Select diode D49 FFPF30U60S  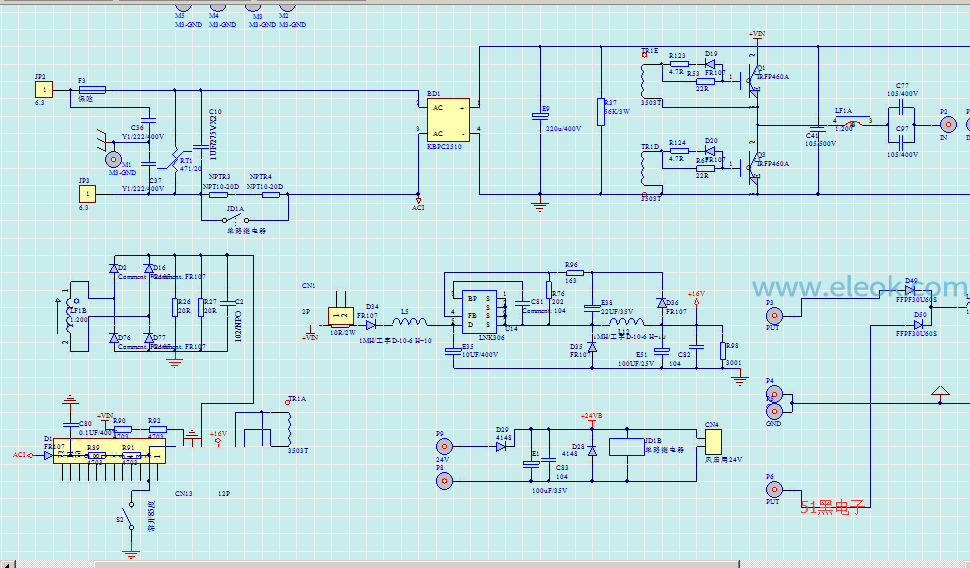tap(909, 290)
